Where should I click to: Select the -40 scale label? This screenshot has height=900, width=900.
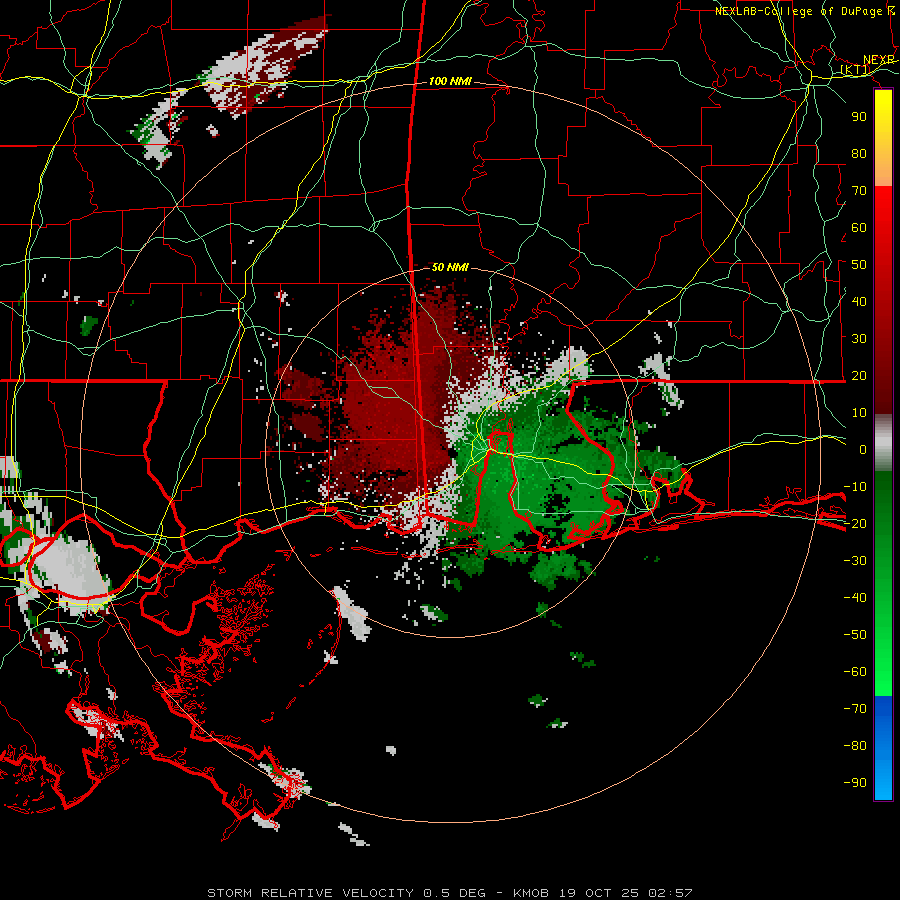pyautogui.click(x=855, y=598)
